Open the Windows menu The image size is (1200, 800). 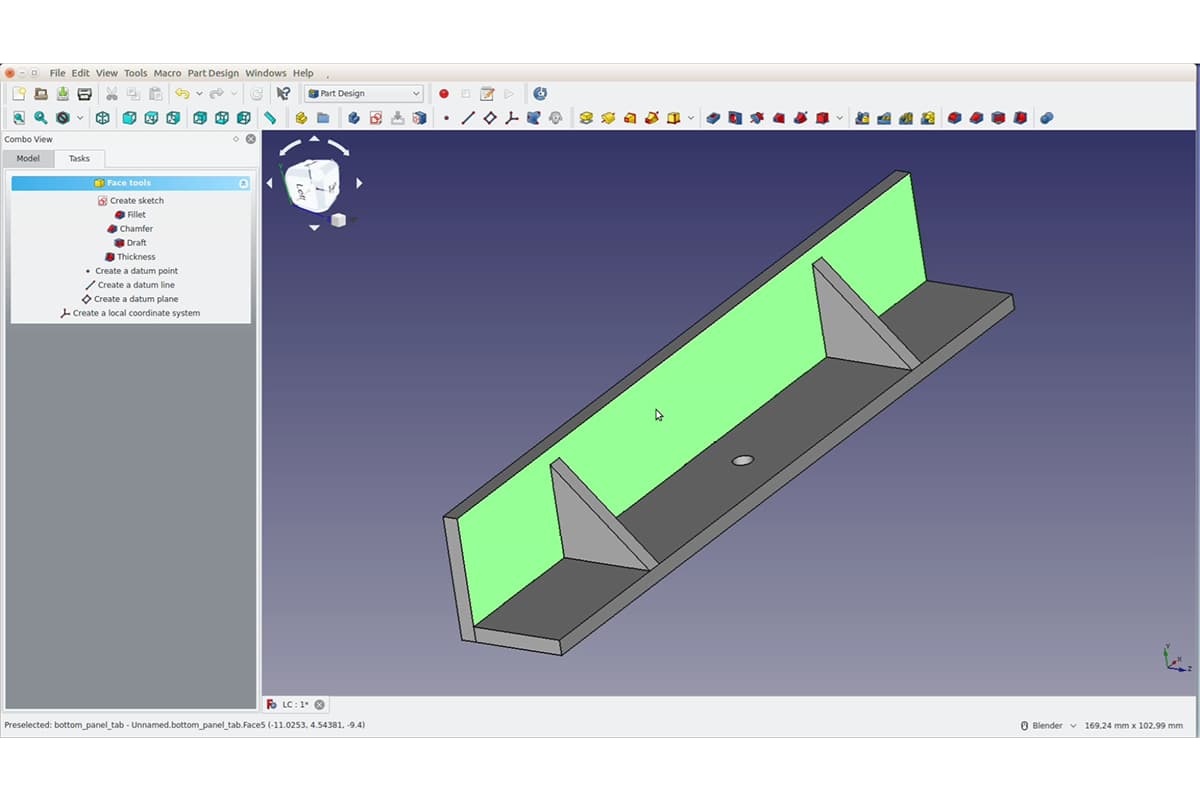(266, 73)
